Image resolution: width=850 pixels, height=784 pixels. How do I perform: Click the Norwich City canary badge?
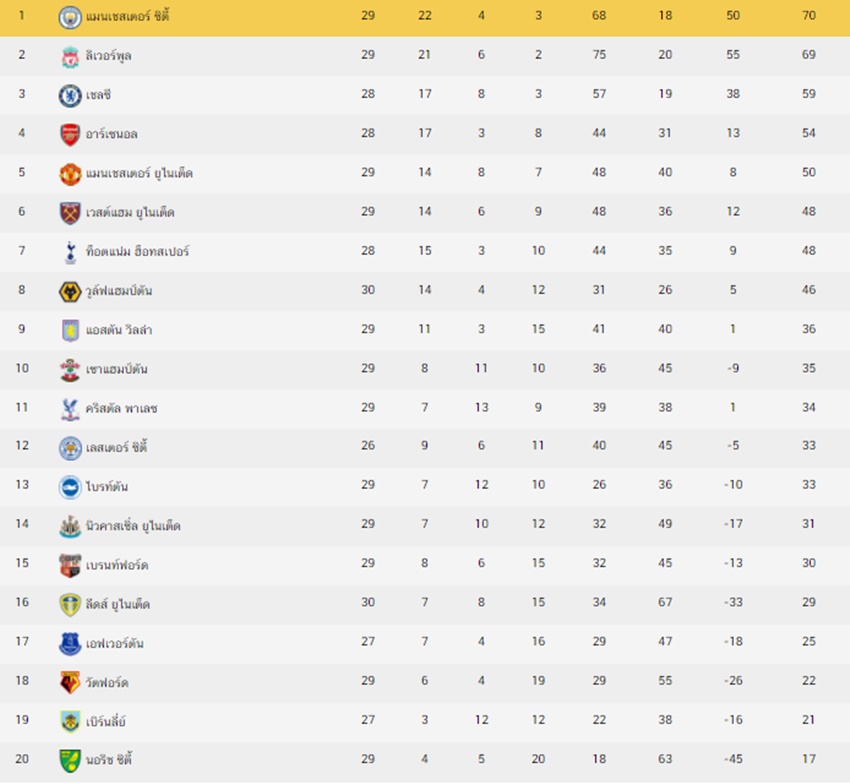pos(70,760)
